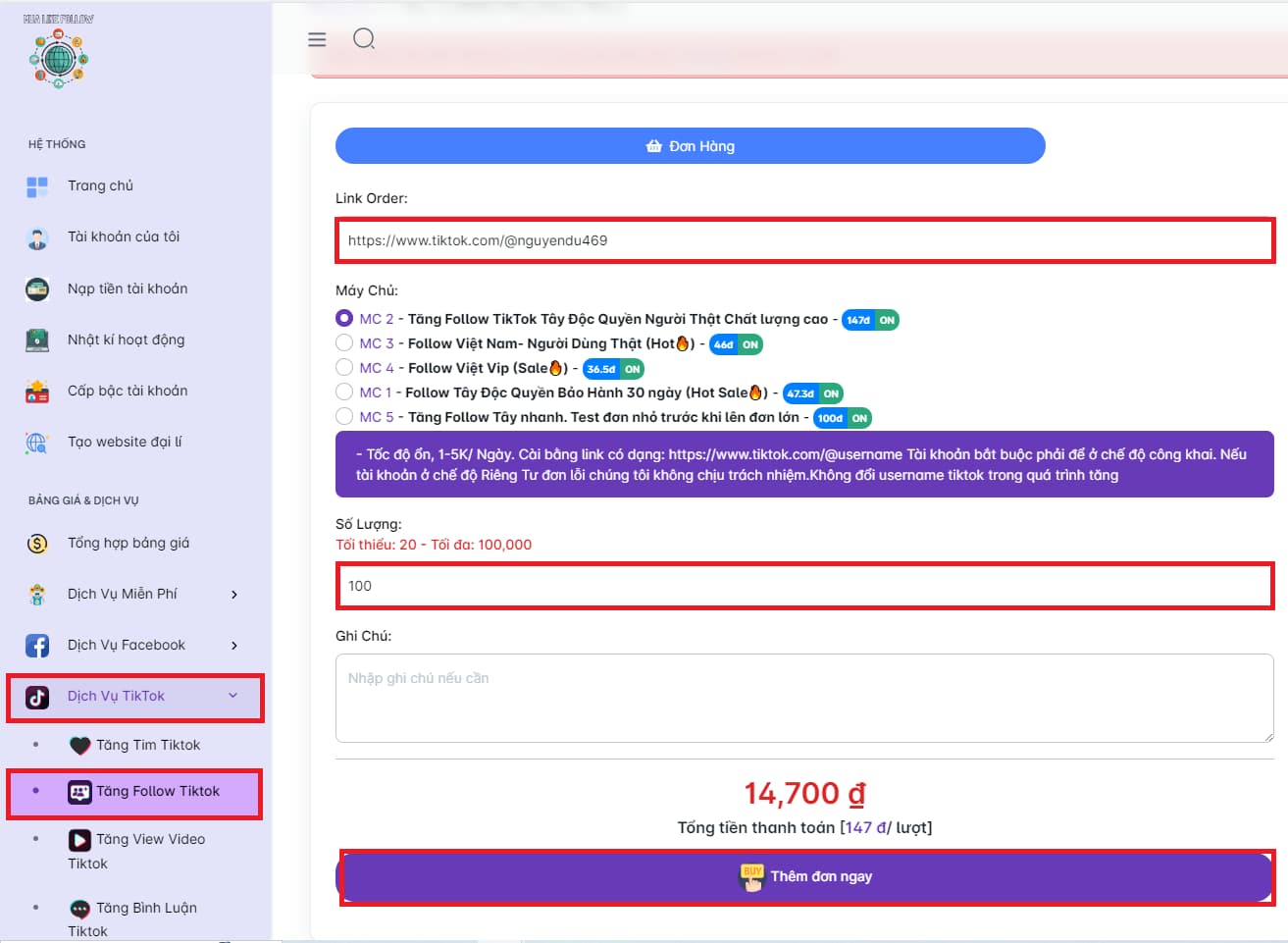
Task: Click the globe site logo
Action: tap(59, 59)
